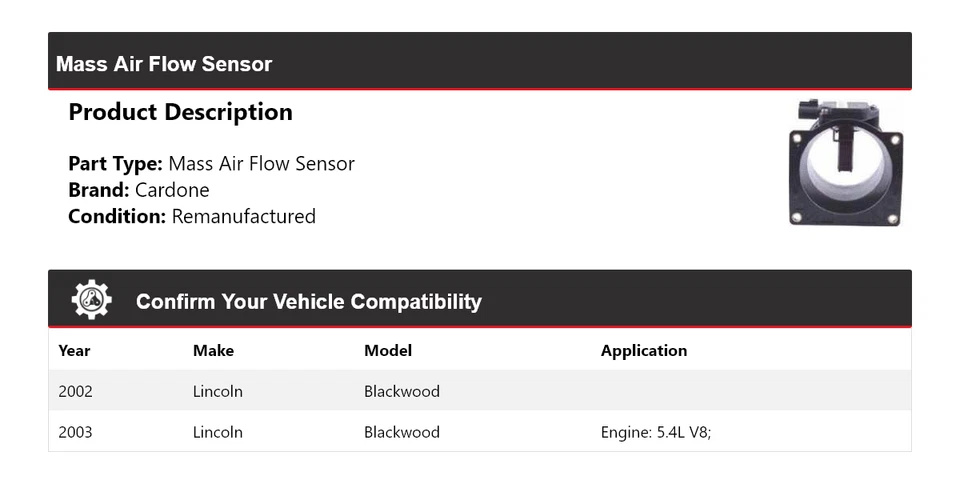Screen dimensions: 960x484
Task: Click the Engine: 5.4L V8 cell
Action: (x=655, y=432)
